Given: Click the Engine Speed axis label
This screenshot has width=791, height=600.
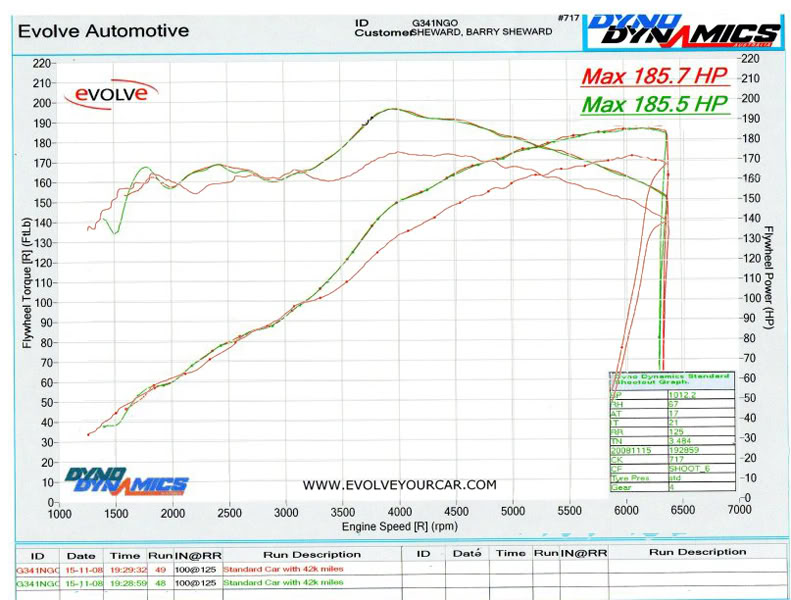Looking at the screenshot, I should pos(398,525).
